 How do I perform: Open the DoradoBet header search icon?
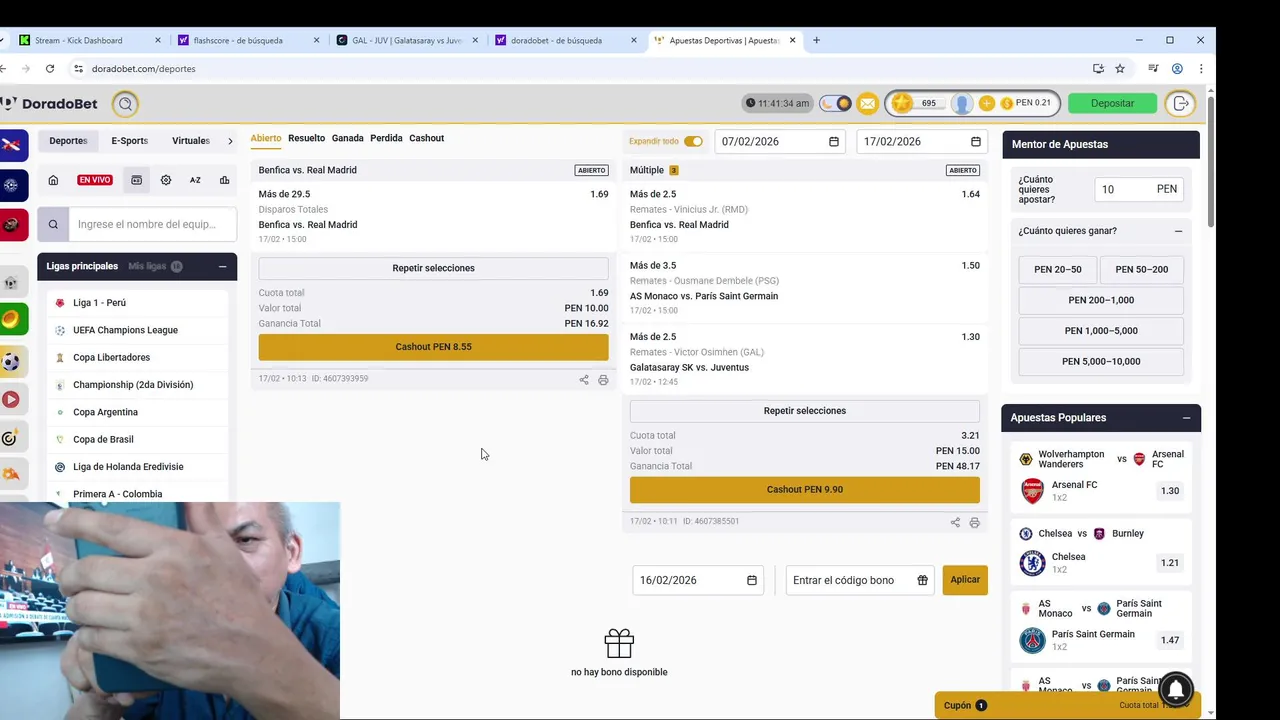[125, 104]
